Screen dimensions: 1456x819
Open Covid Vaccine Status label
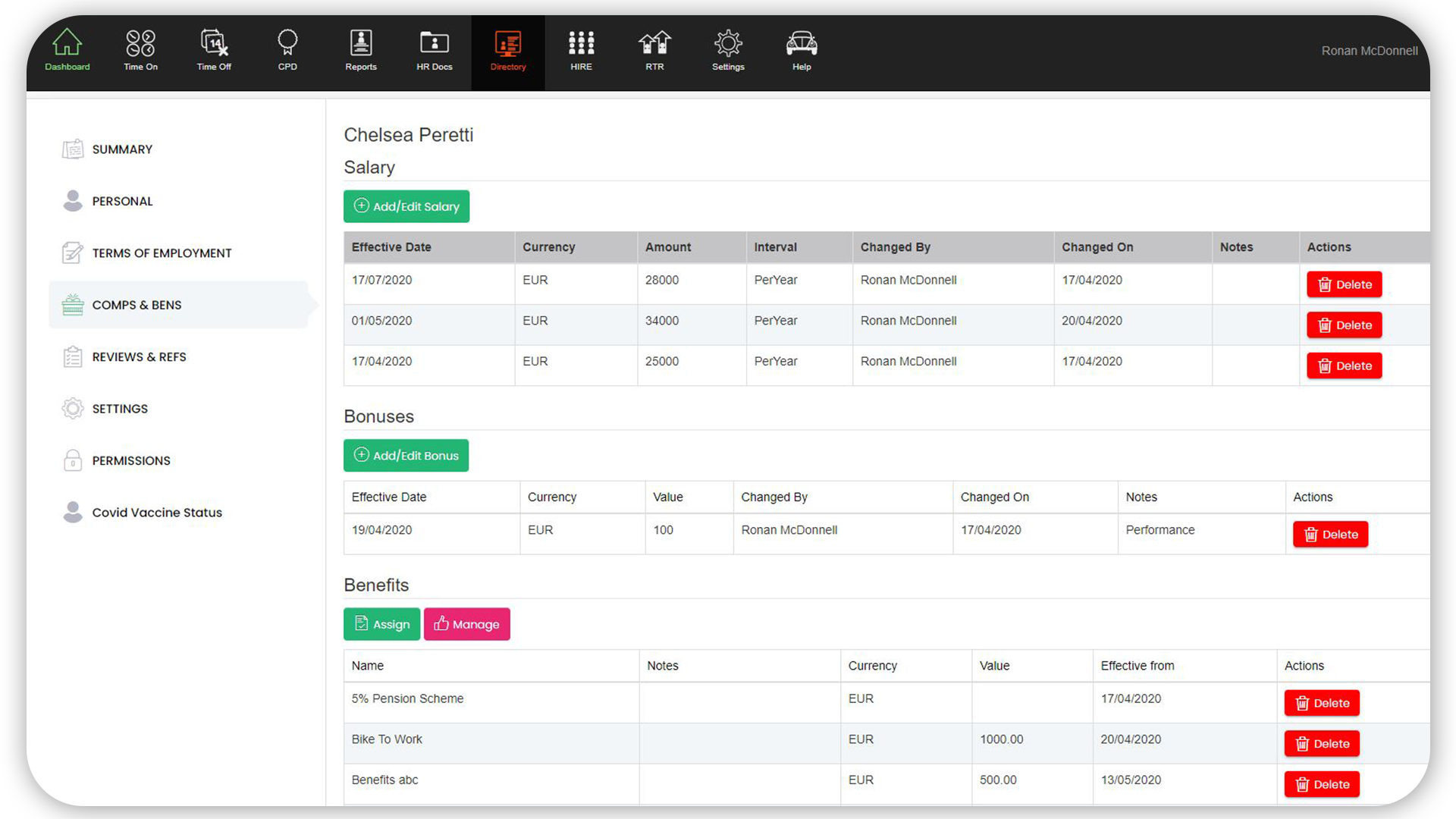tap(157, 513)
